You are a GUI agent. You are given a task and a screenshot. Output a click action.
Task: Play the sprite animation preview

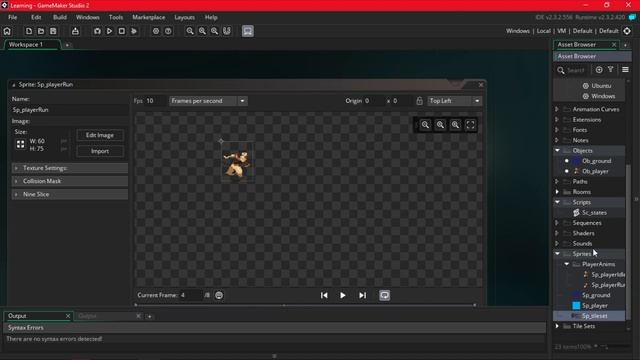(343, 295)
